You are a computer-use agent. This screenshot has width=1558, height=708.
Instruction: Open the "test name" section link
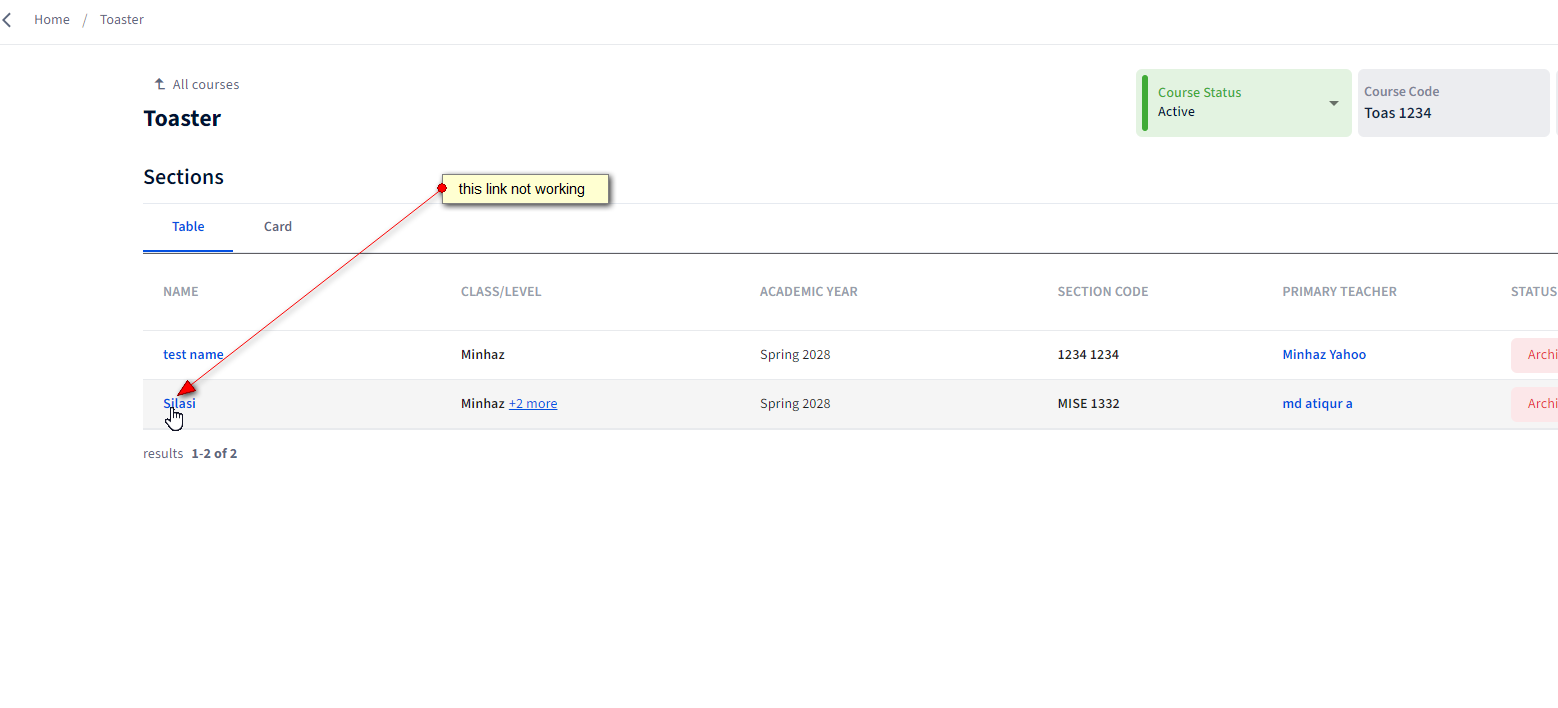193,355
